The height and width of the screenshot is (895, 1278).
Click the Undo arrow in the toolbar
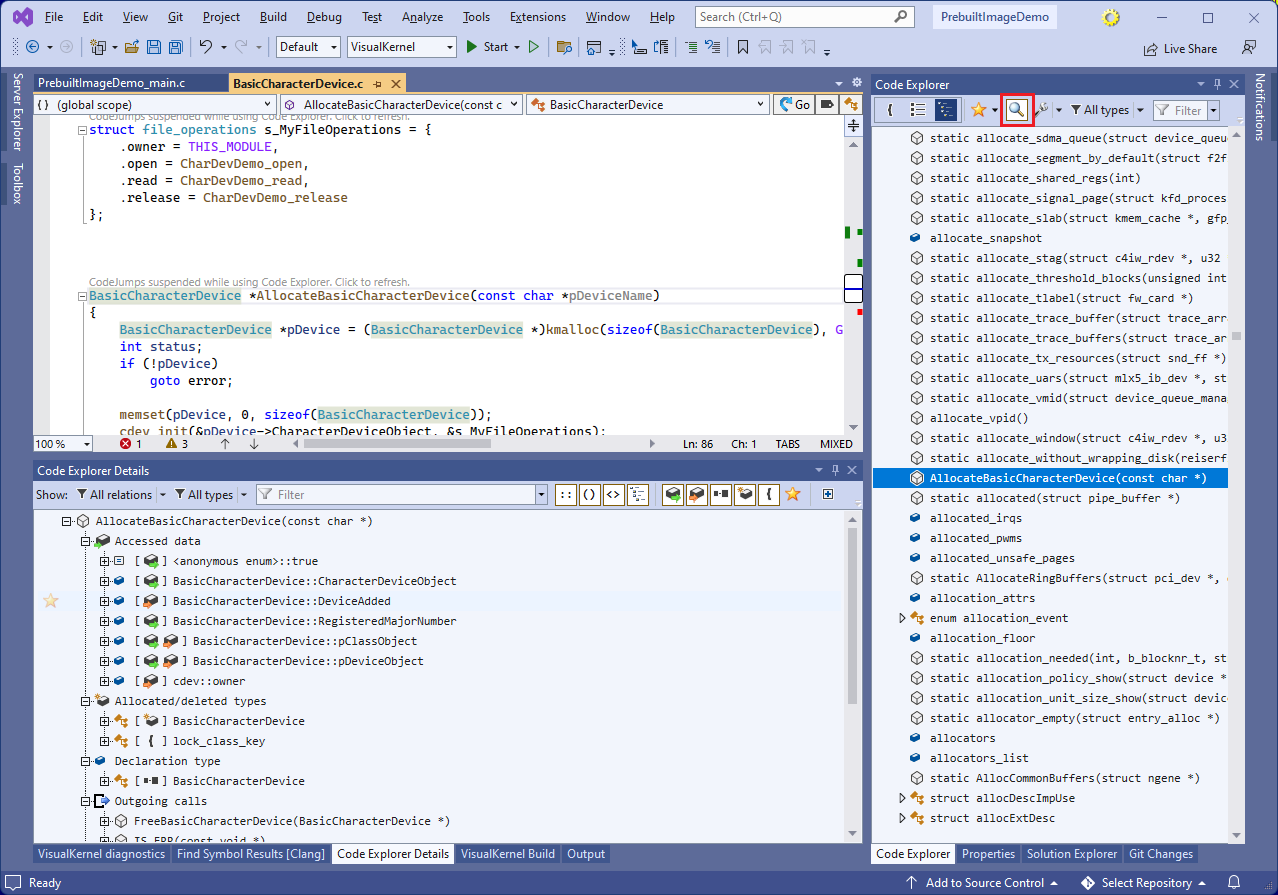206,47
